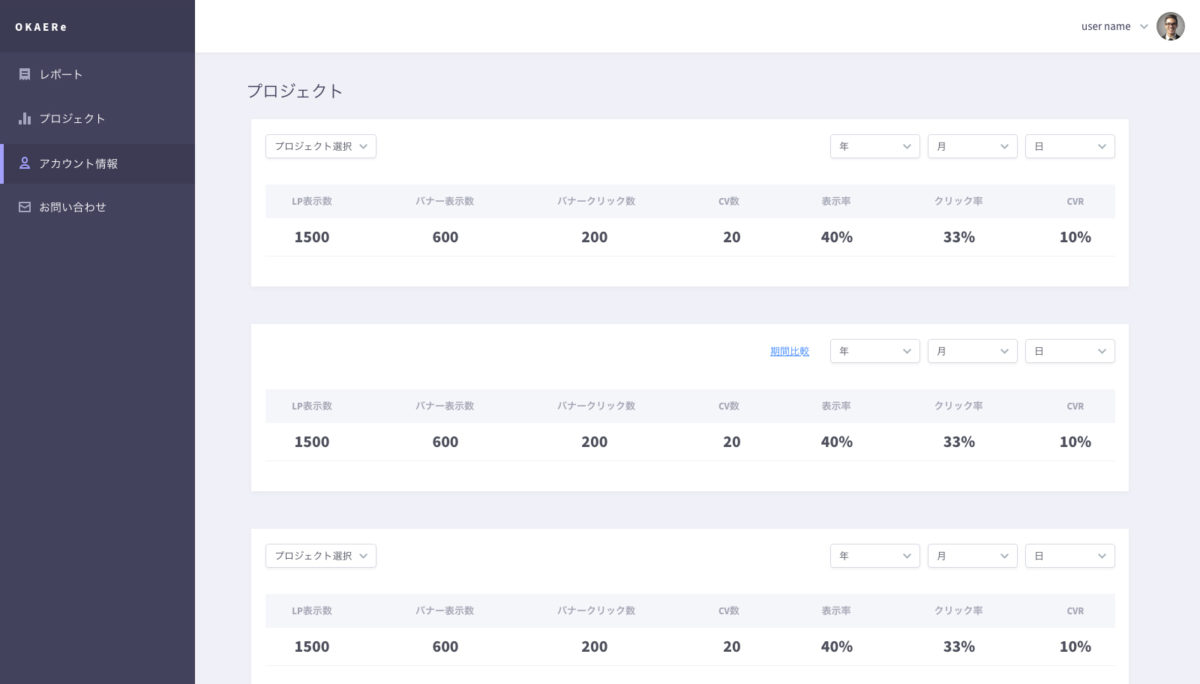Click the user name text

click(1105, 27)
